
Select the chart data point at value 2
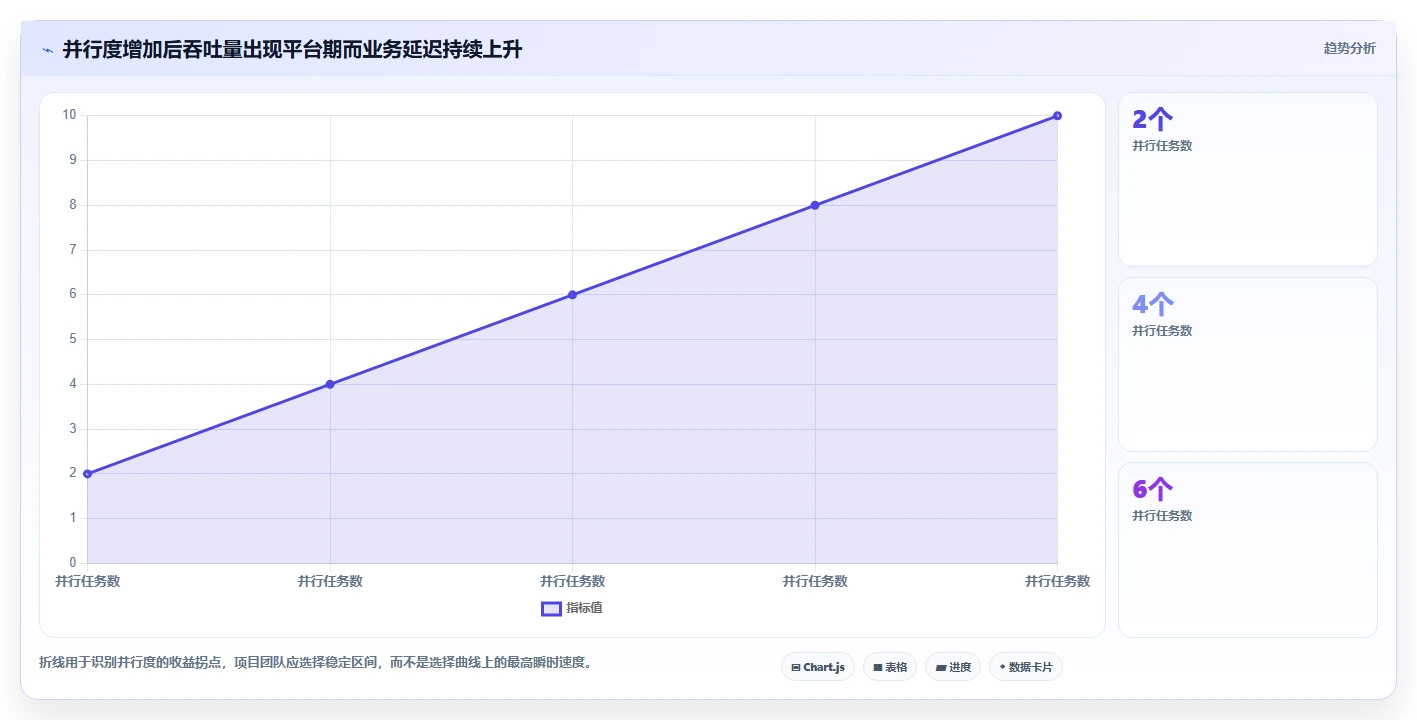click(x=88, y=474)
